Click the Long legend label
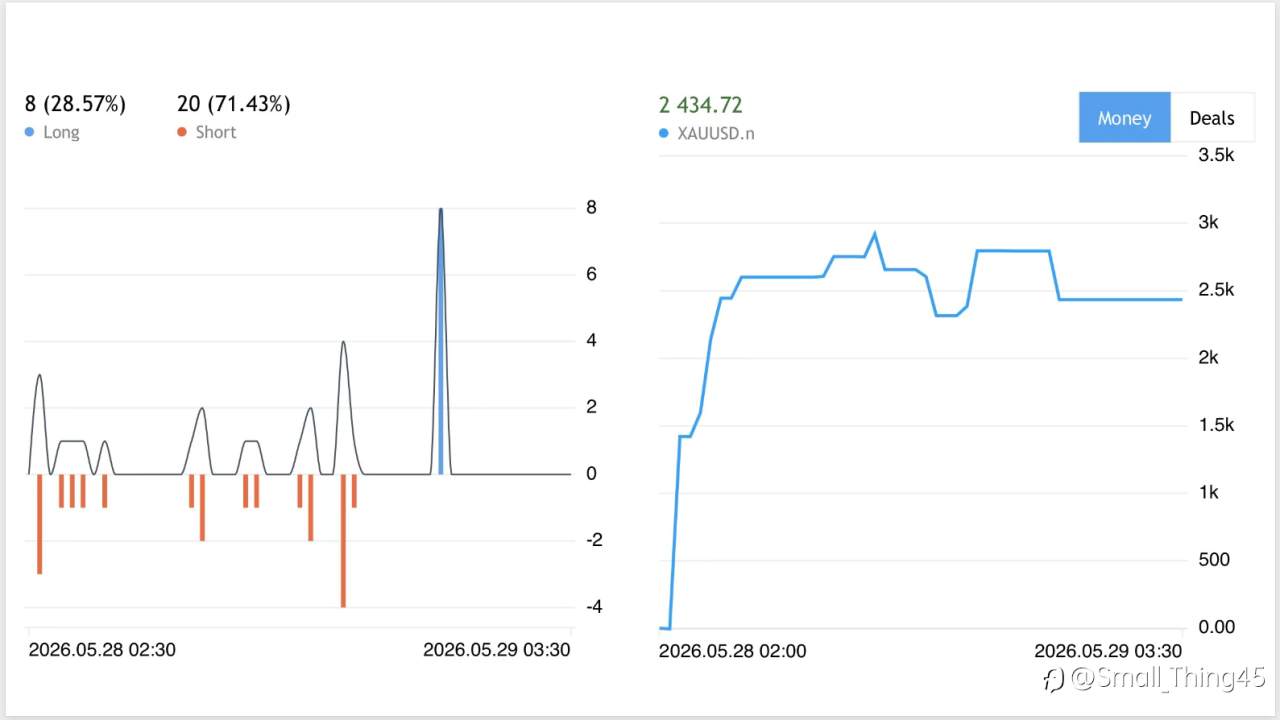 (x=61, y=132)
